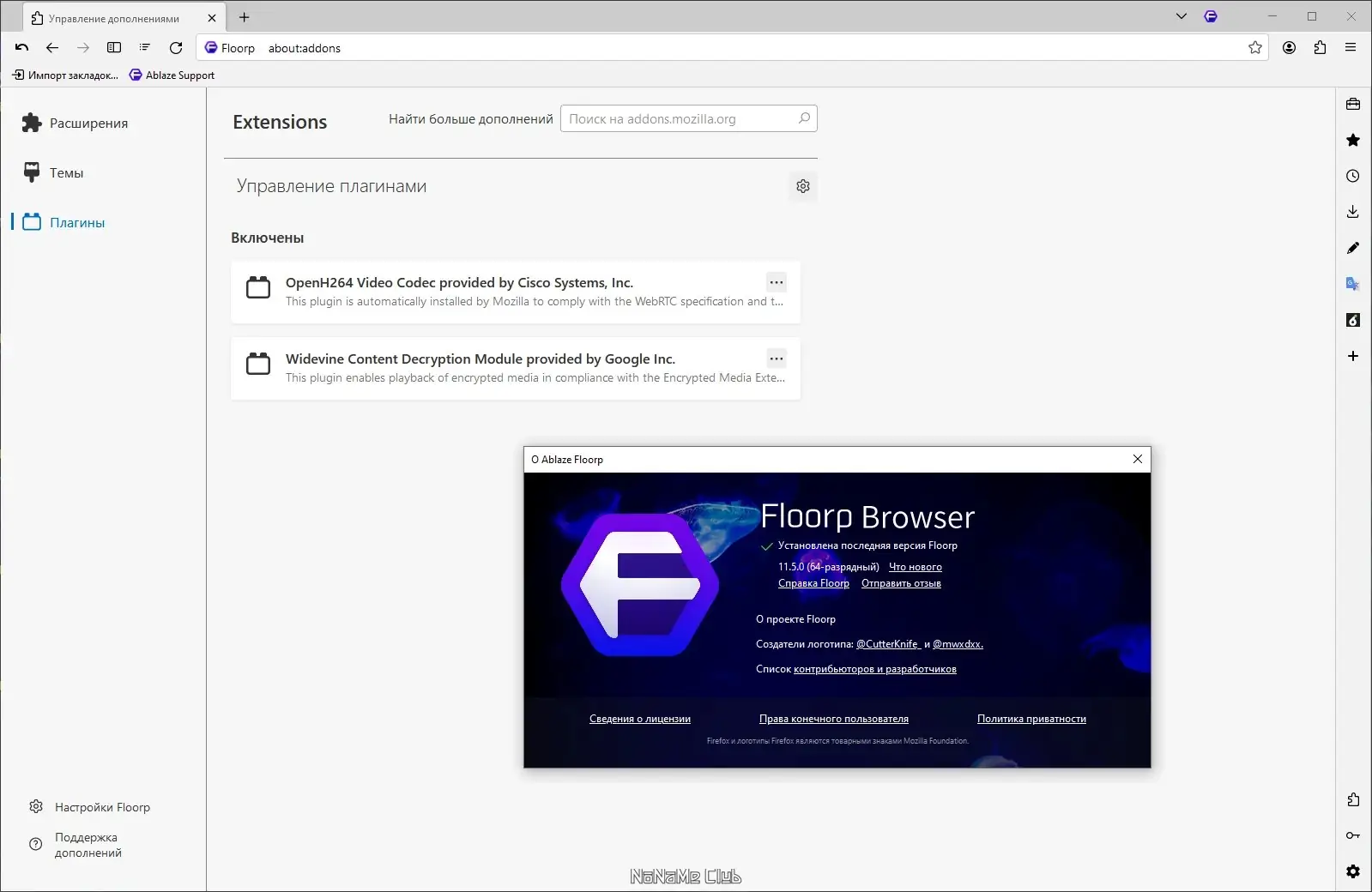Open sidebar settings gear at bottom right
The height and width of the screenshot is (892, 1372).
(x=1353, y=871)
